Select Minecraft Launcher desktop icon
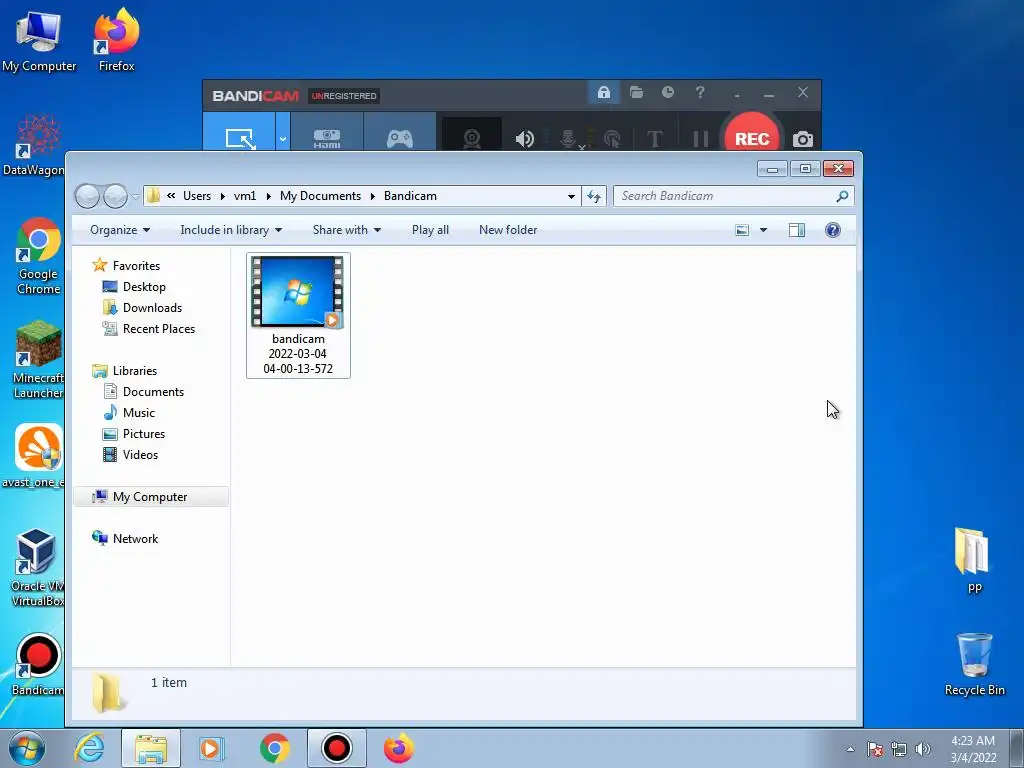1024x768 pixels. point(38,359)
